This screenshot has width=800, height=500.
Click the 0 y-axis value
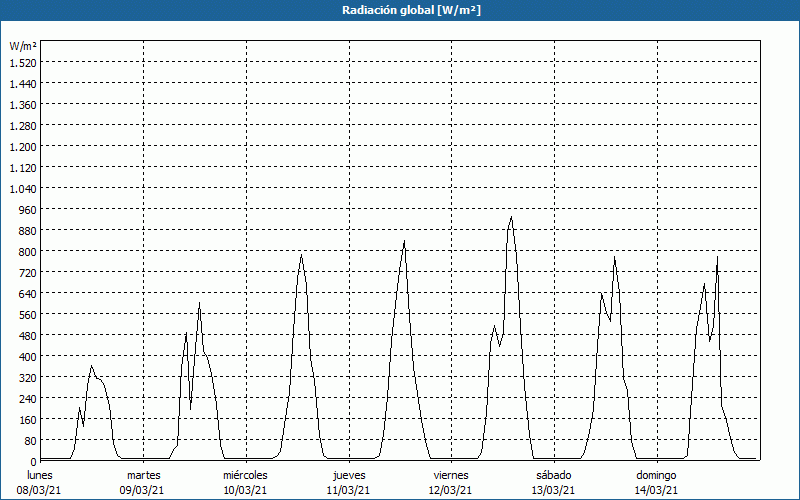coord(34,462)
